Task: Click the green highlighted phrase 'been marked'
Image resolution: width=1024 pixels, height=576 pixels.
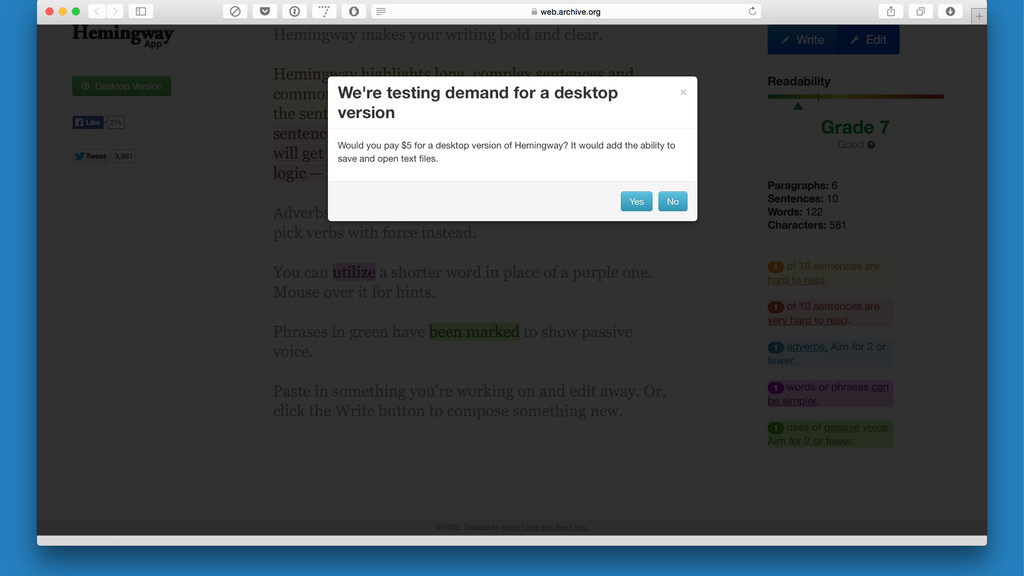Action: (474, 332)
